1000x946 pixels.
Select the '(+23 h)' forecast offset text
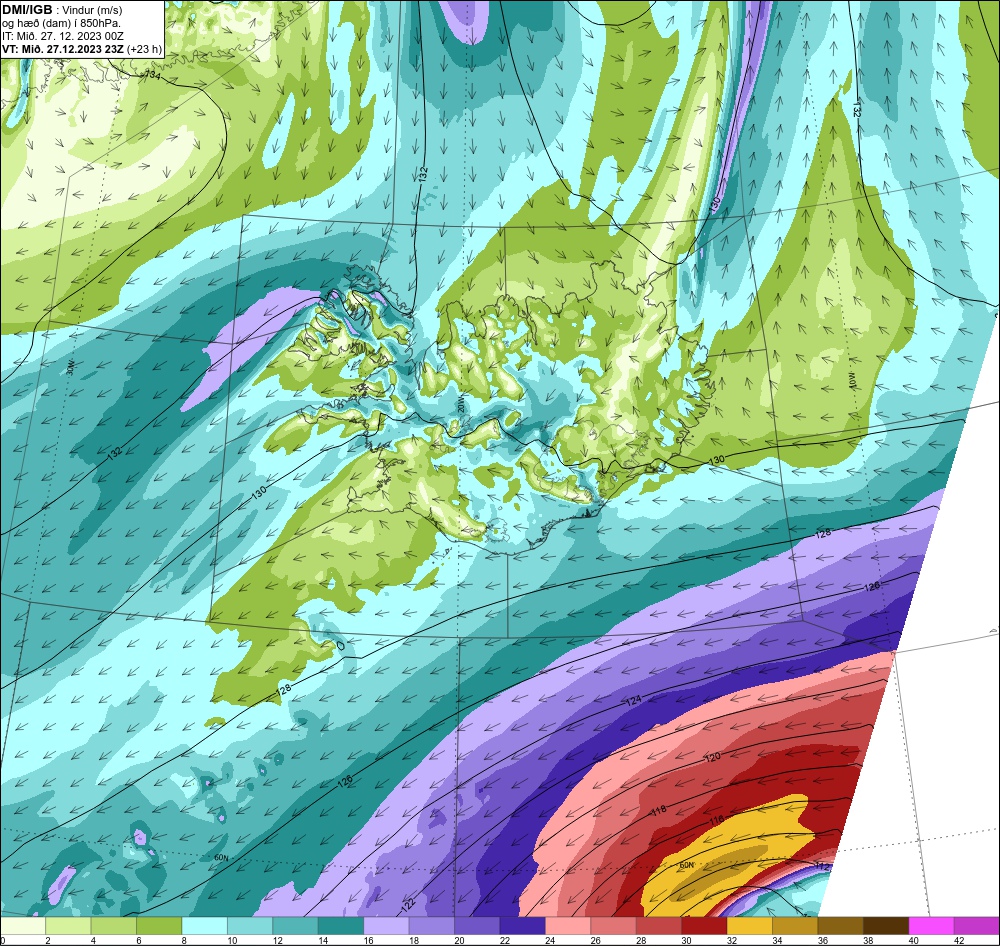point(144,49)
